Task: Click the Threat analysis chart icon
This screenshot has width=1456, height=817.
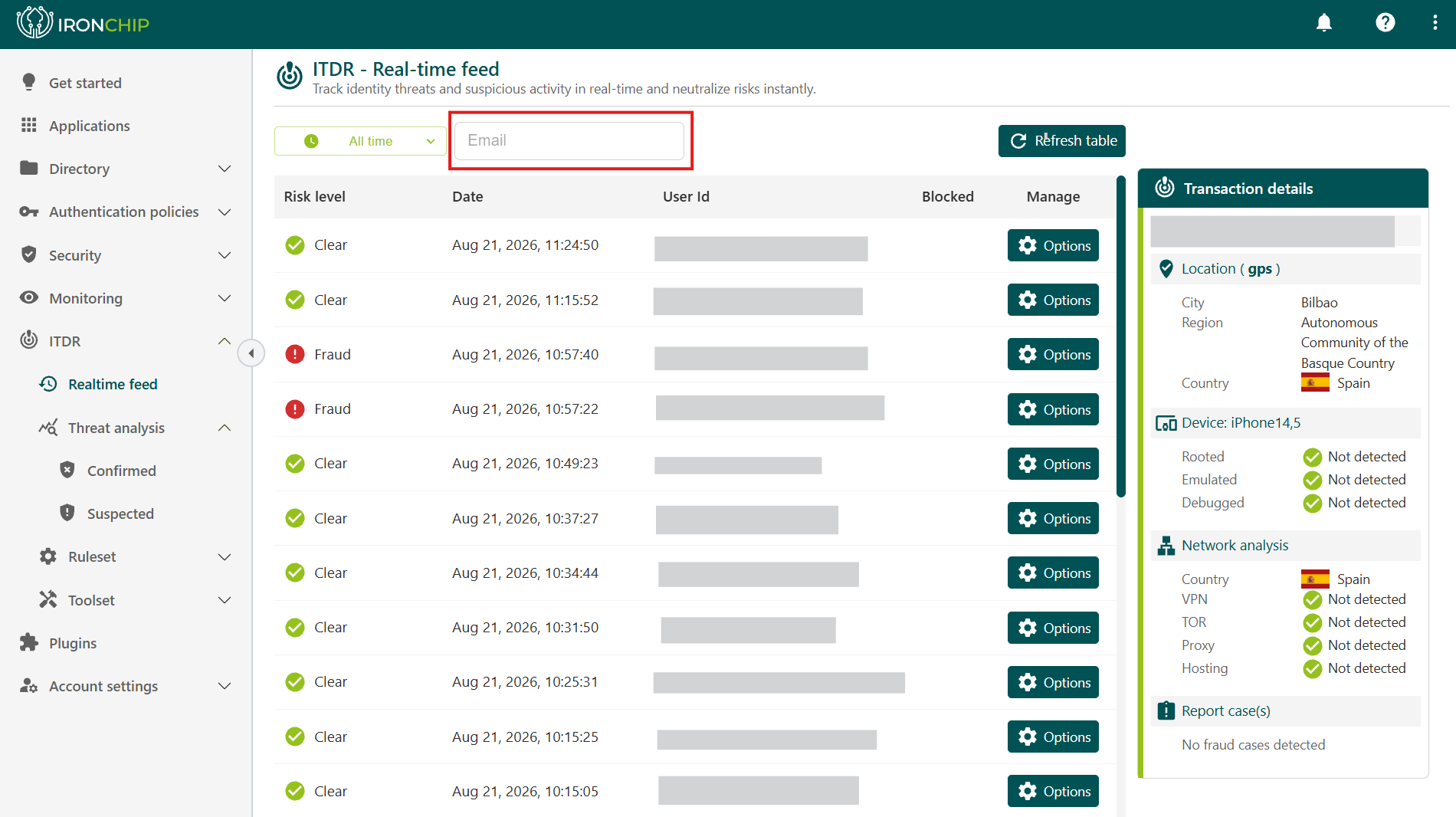Action: (48, 427)
